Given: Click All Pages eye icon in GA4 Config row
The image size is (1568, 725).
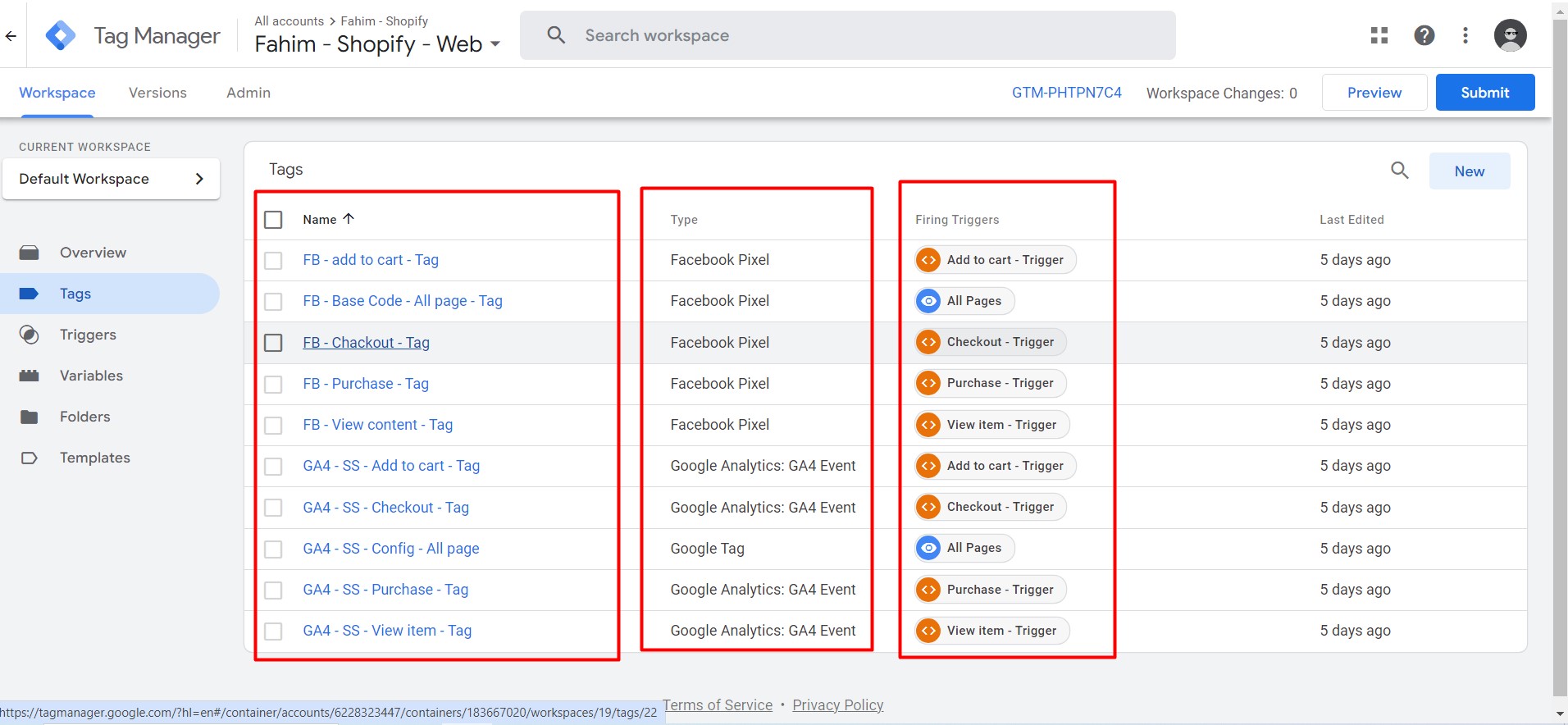Looking at the screenshot, I should point(928,548).
